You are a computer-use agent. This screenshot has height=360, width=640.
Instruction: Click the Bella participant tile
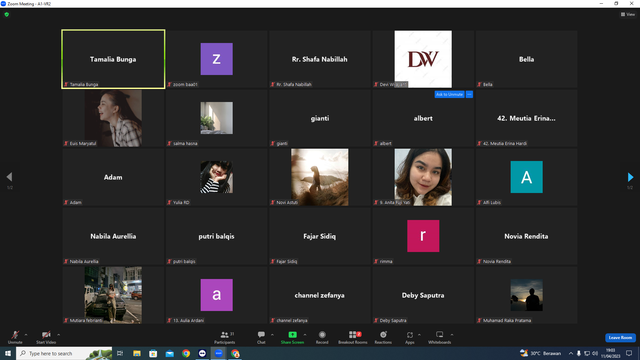coord(526,59)
